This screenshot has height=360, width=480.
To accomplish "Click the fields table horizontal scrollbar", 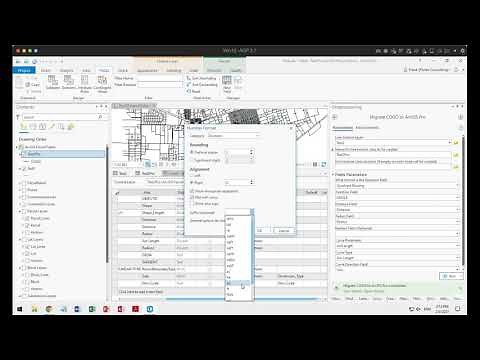I will point(242,299).
